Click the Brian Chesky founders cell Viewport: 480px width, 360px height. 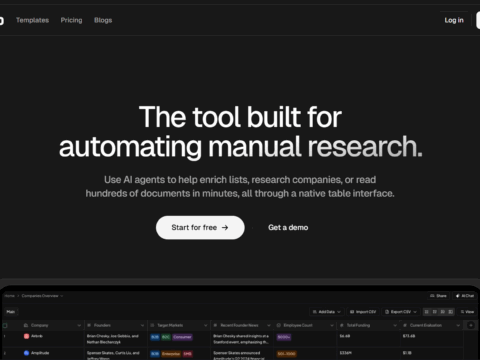[113, 339]
